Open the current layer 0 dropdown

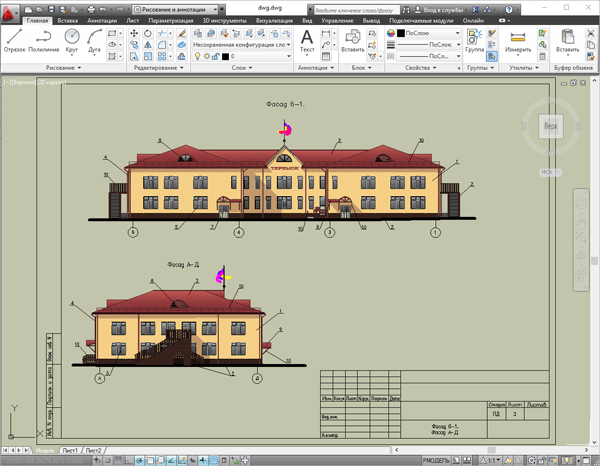click(241, 57)
